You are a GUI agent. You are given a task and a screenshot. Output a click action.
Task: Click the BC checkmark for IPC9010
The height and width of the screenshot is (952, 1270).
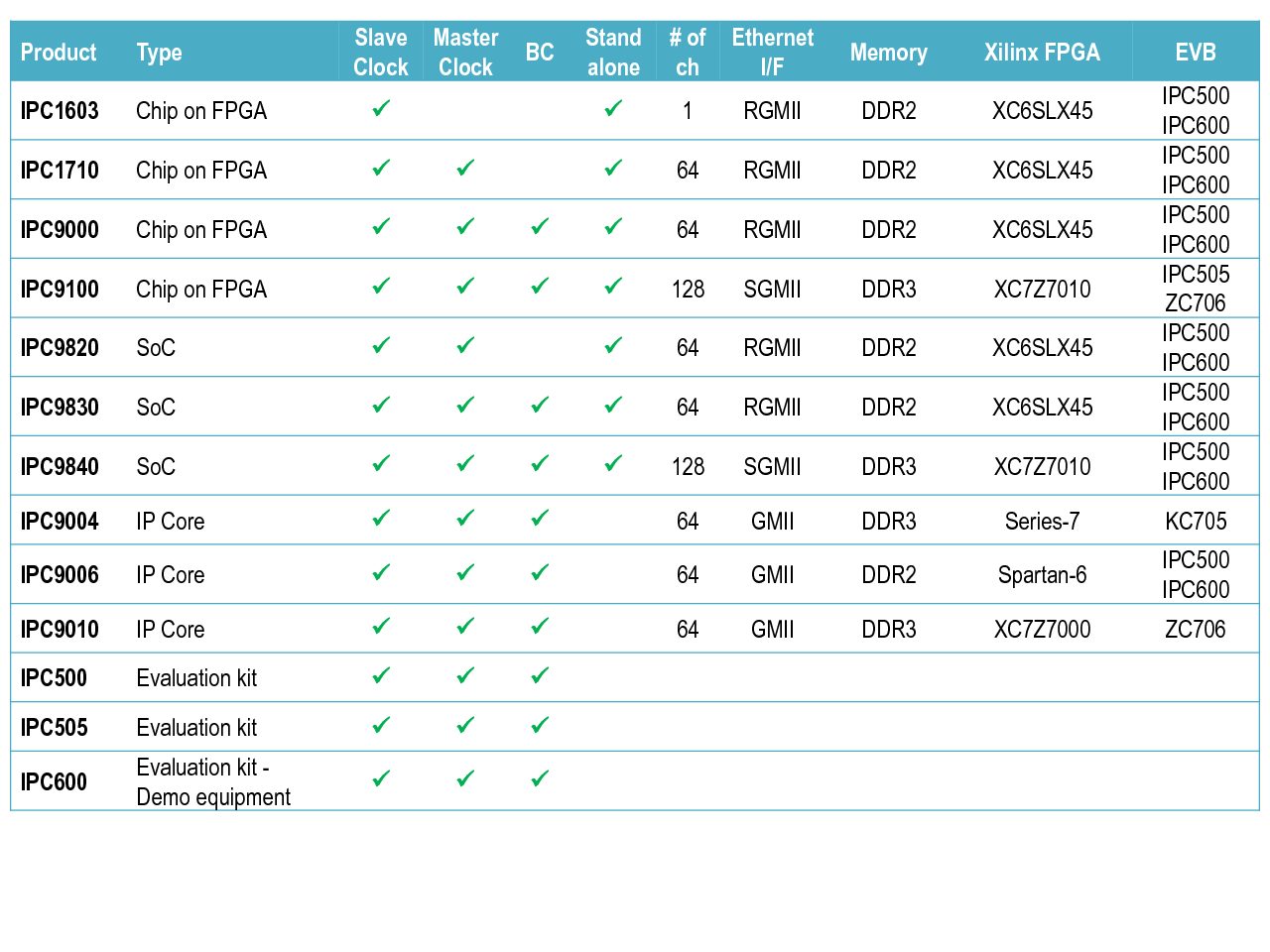[x=540, y=626]
